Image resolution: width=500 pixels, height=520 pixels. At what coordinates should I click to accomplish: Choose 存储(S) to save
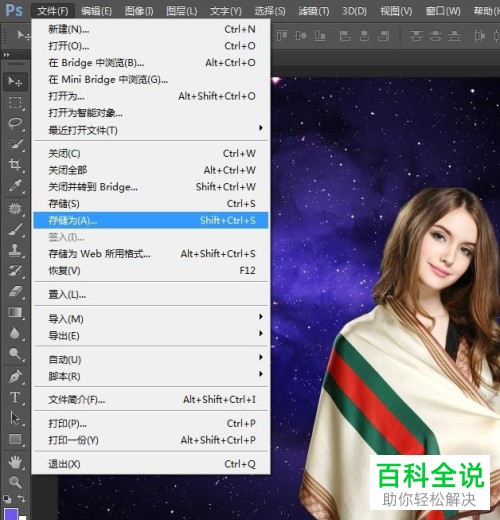click(x=151, y=204)
